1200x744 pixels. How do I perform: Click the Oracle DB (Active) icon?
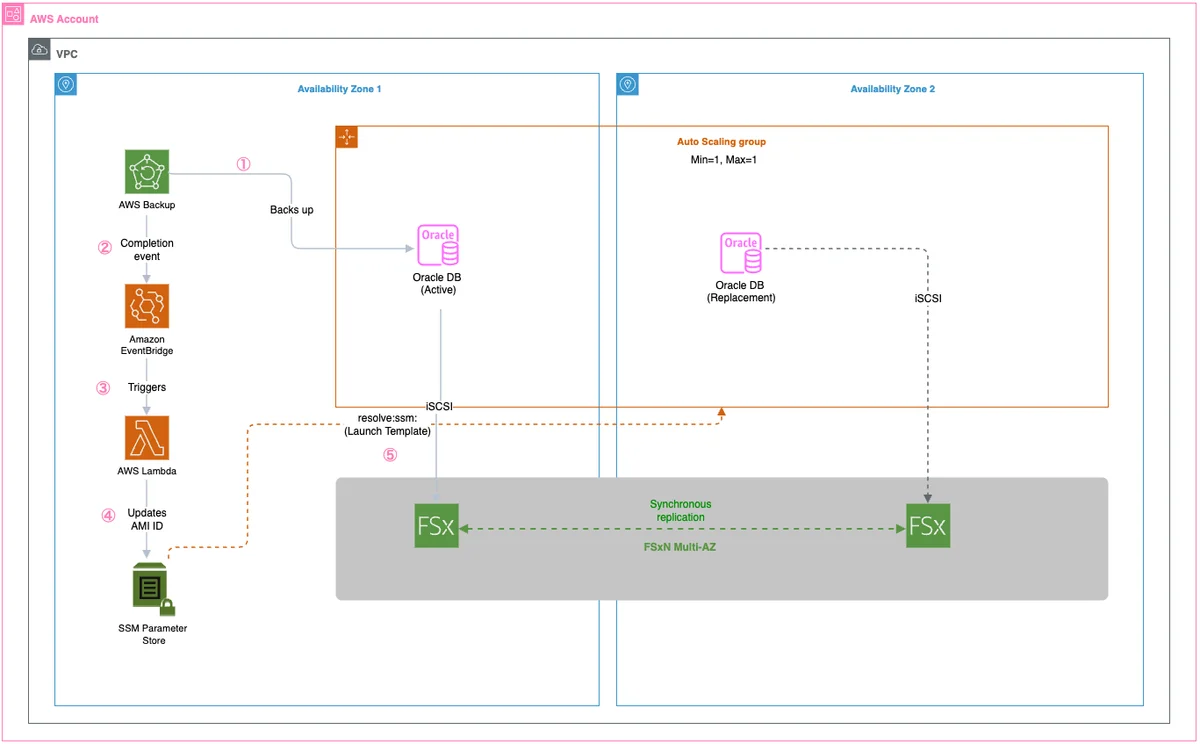[437, 246]
